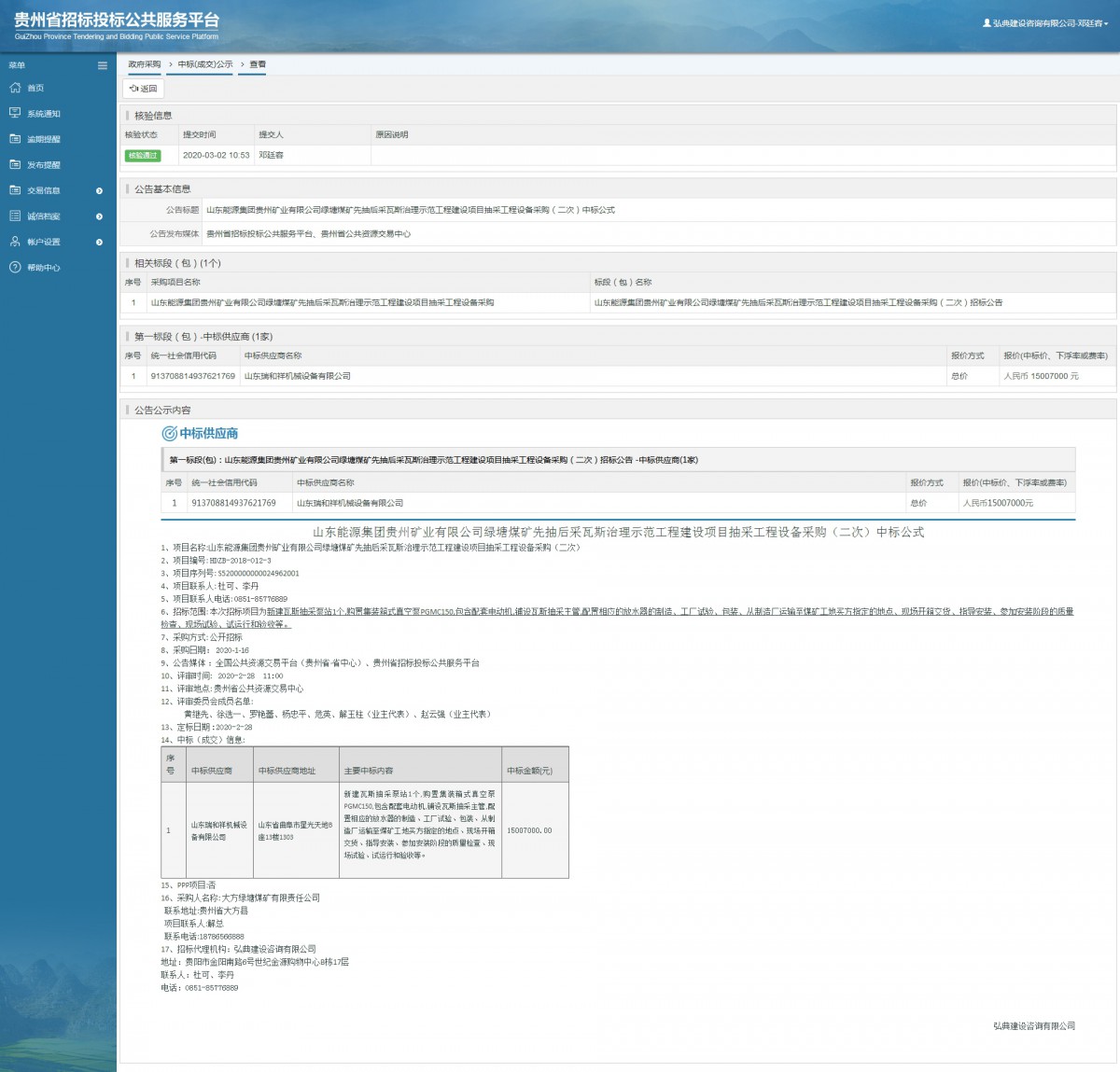Click the 采购方式:公开招标 line
The height and width of the screenshot is (1072, 1120).
(x=202, y=637)
